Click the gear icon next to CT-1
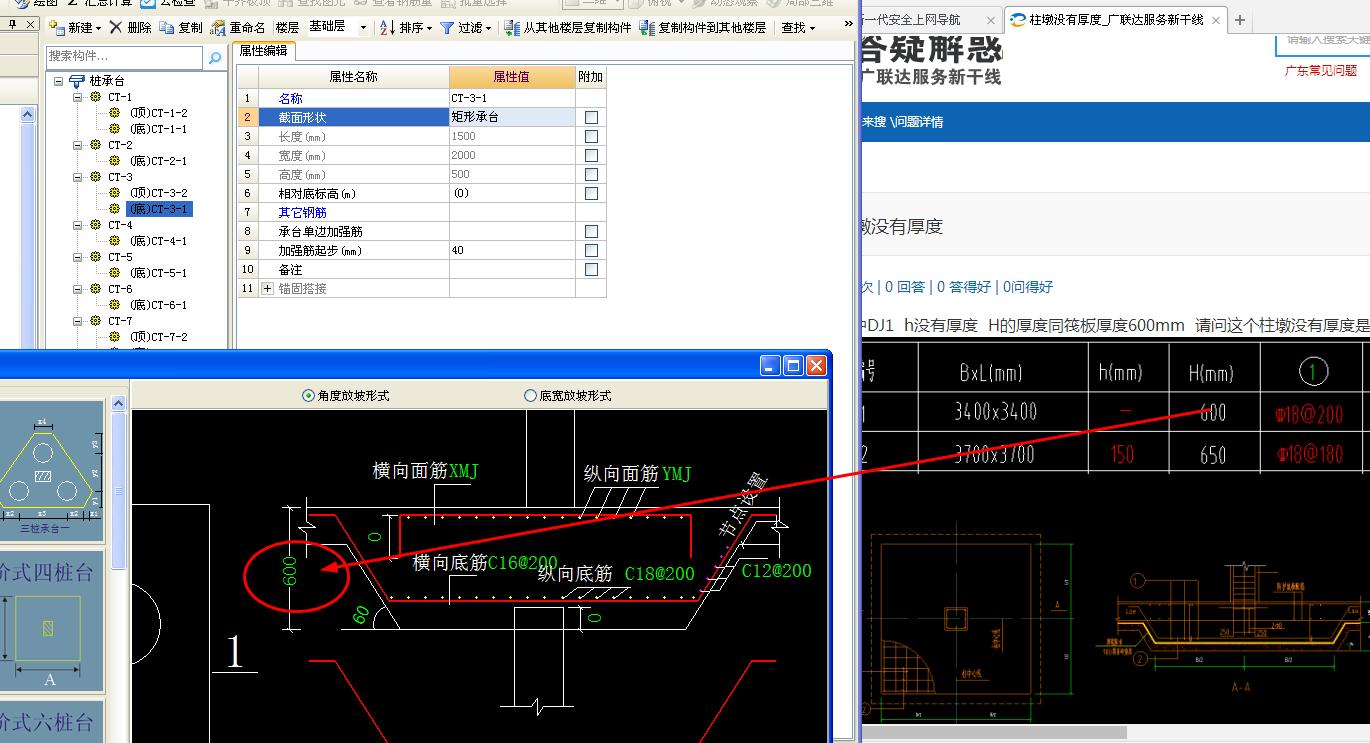This screenshot has height=743, width=1370. (x=96, y=97)
